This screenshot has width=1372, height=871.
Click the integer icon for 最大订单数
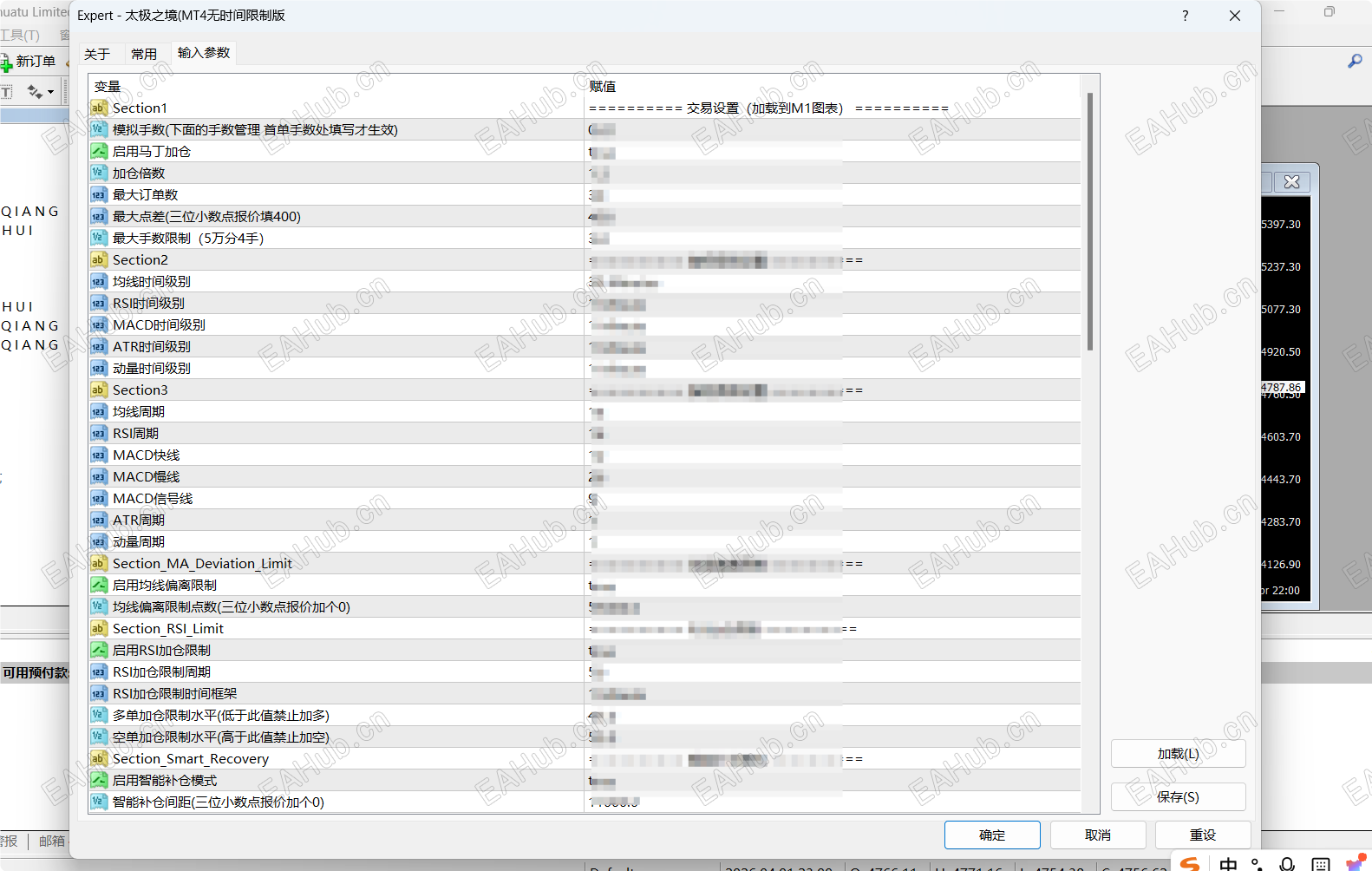tap(98, 194)
